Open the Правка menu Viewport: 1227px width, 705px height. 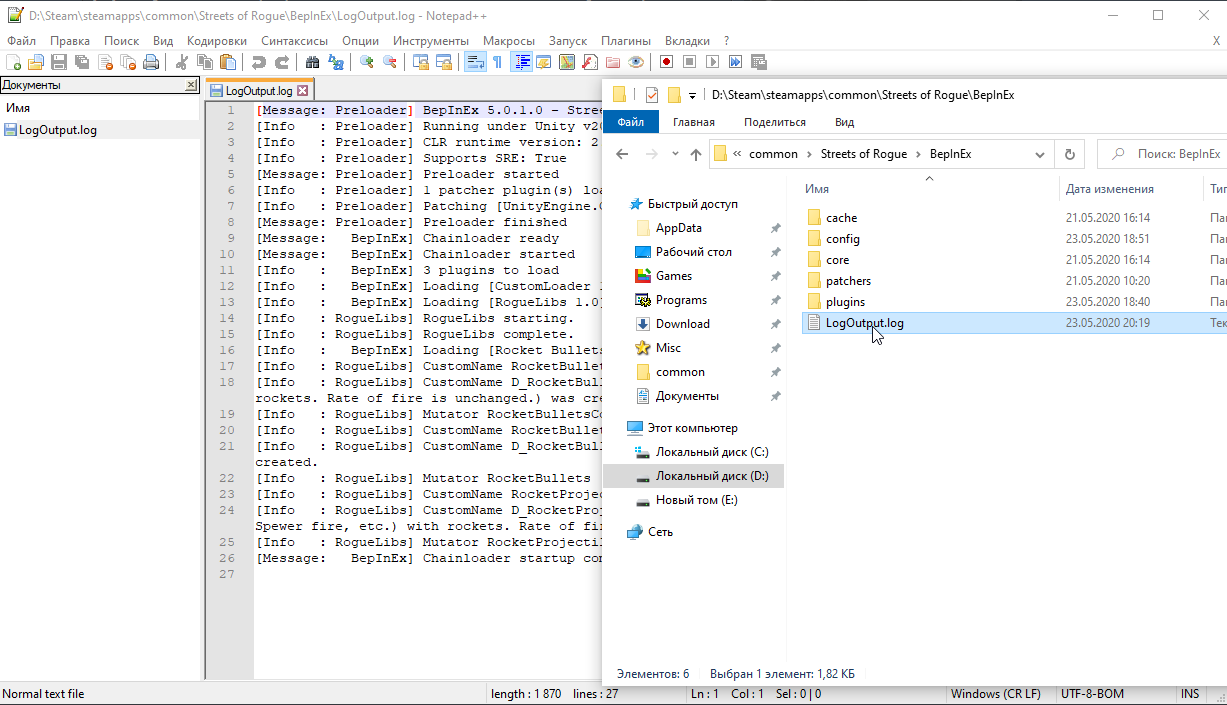[70, 41]
